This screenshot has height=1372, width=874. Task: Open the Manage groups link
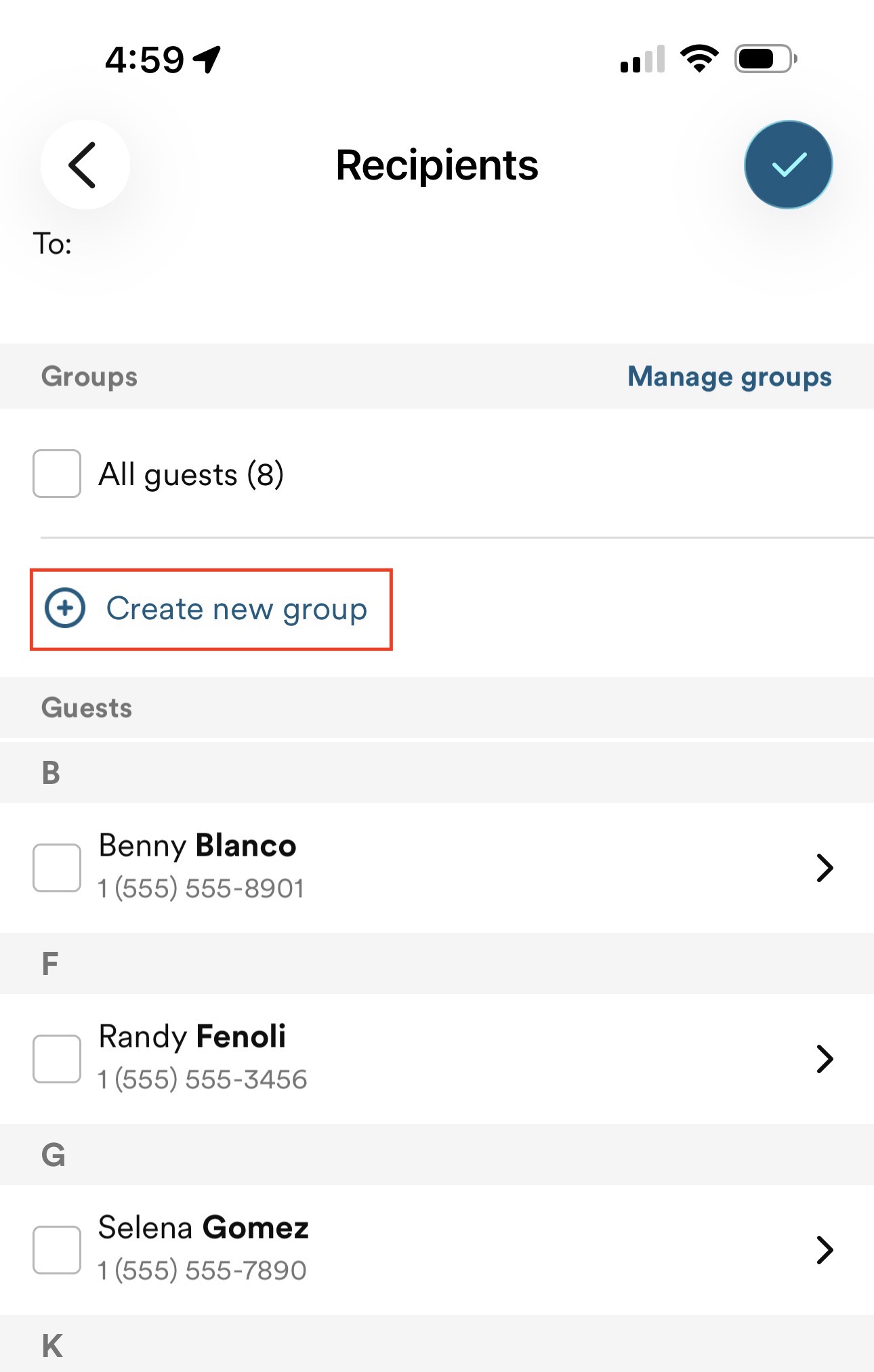729,377
